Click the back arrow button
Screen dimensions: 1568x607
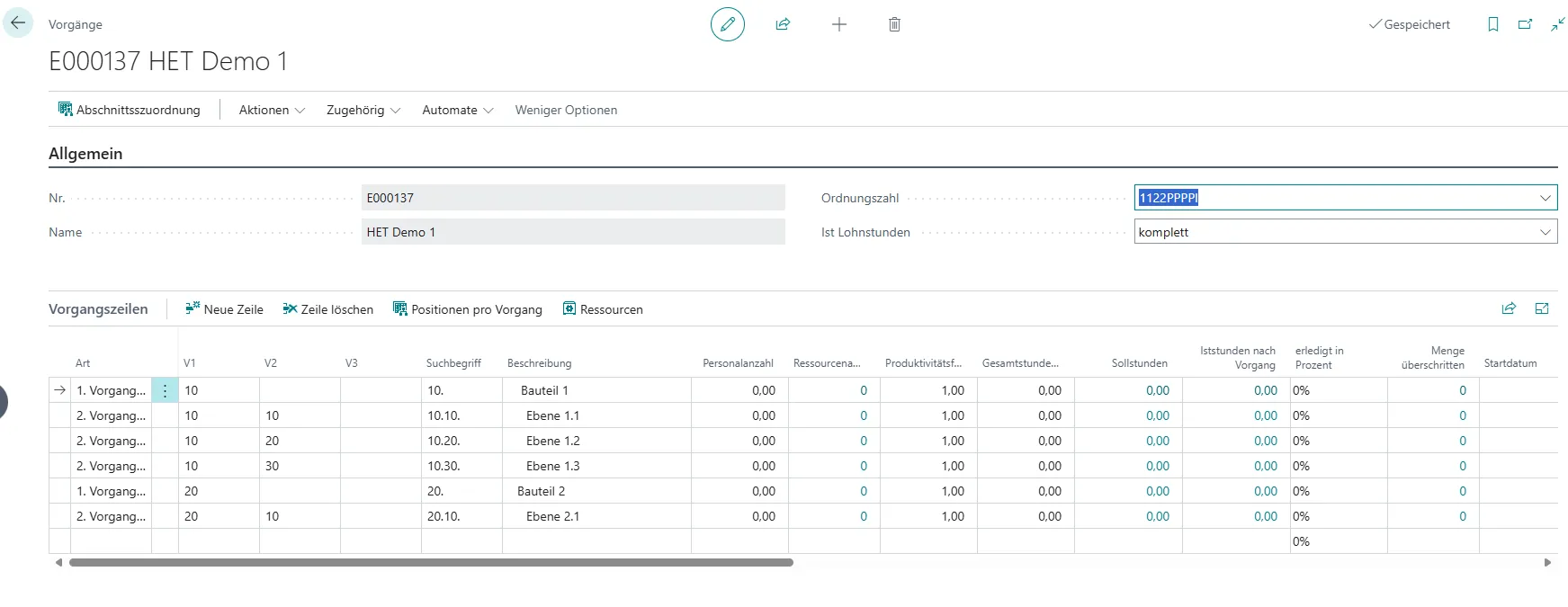pos(18,23)
